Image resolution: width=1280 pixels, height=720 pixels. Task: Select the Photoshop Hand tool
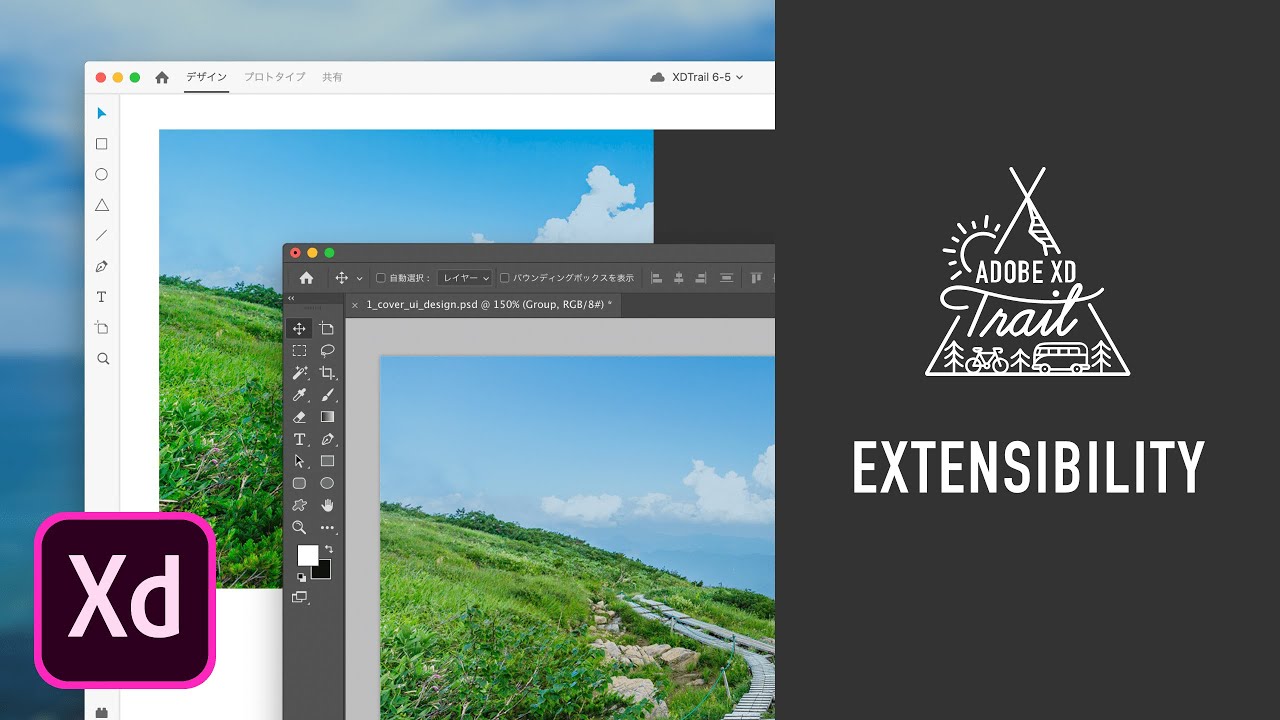pos(327,505)
